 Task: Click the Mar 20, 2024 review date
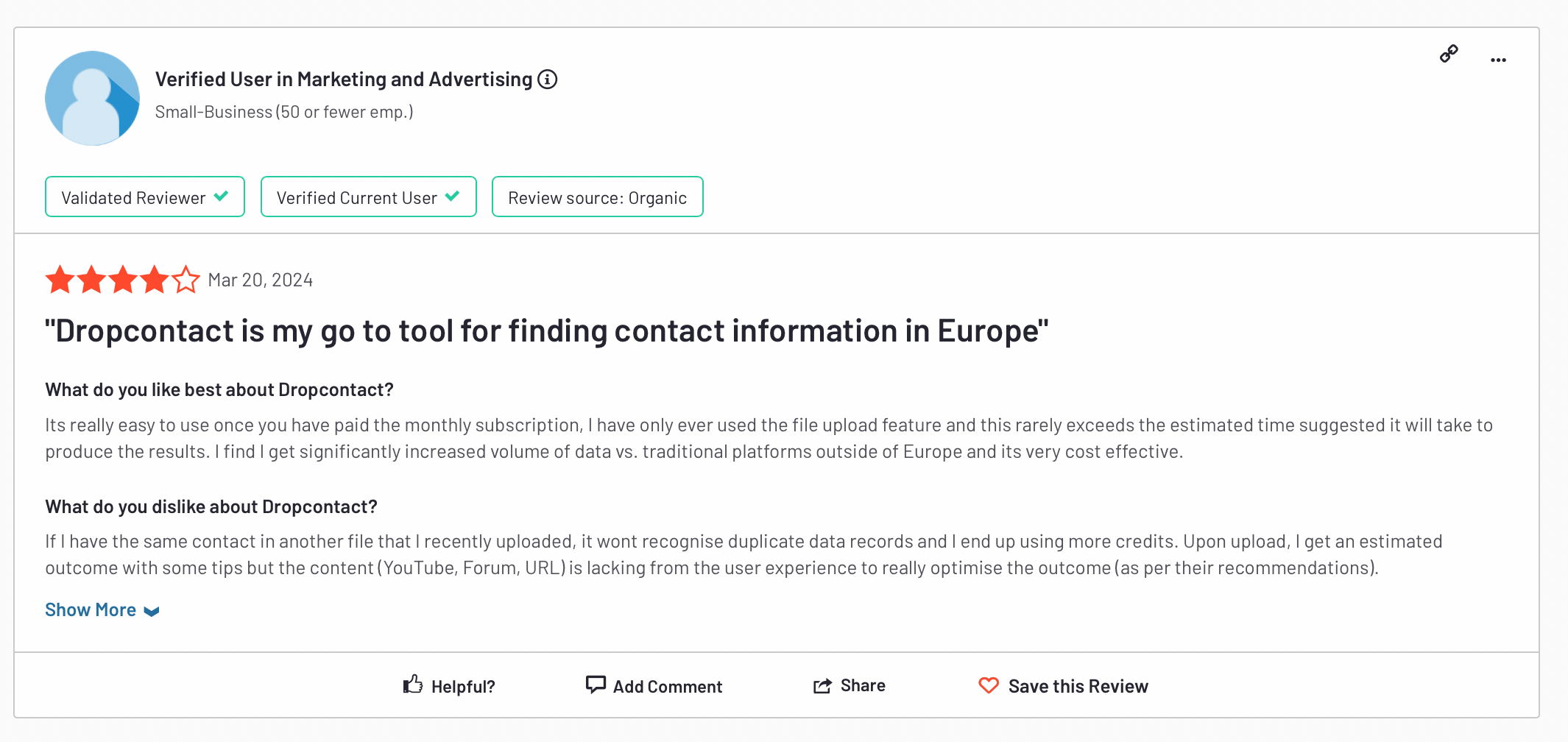click(261, 280)
